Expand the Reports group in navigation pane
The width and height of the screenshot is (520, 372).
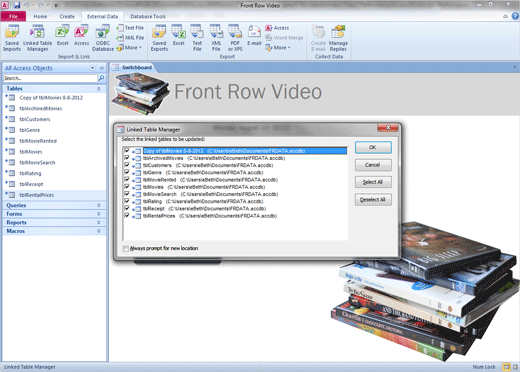[x=54, y=222]
